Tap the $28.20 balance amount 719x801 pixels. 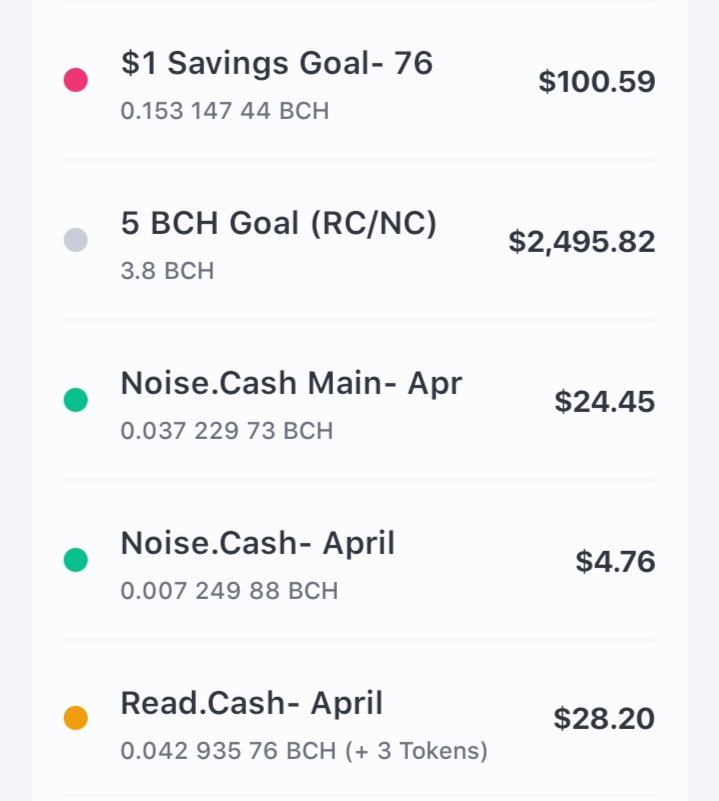[604, 719]
